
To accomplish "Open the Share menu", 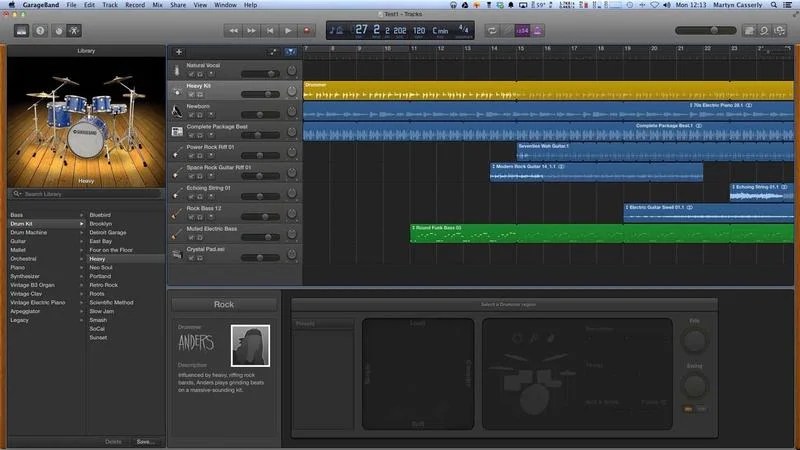I will [x=178, y=5].
